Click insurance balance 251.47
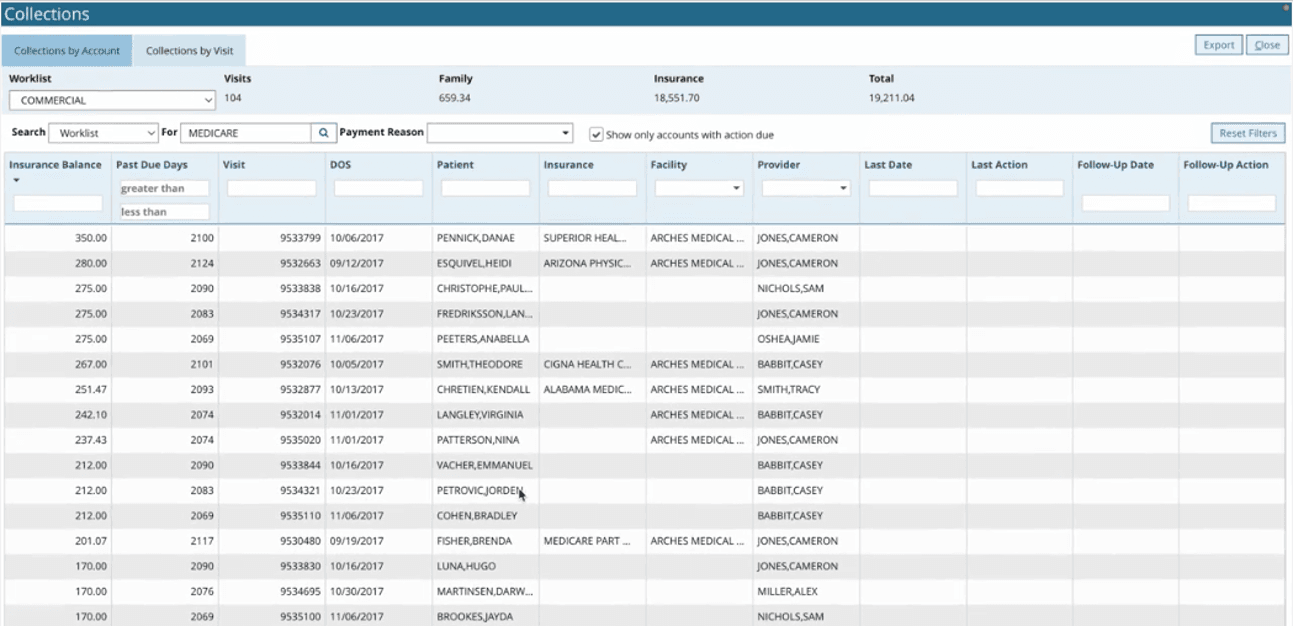Image resolution: width=1293 pixels, height=626 pixels. pyautogui.click(x=90, y=390)
